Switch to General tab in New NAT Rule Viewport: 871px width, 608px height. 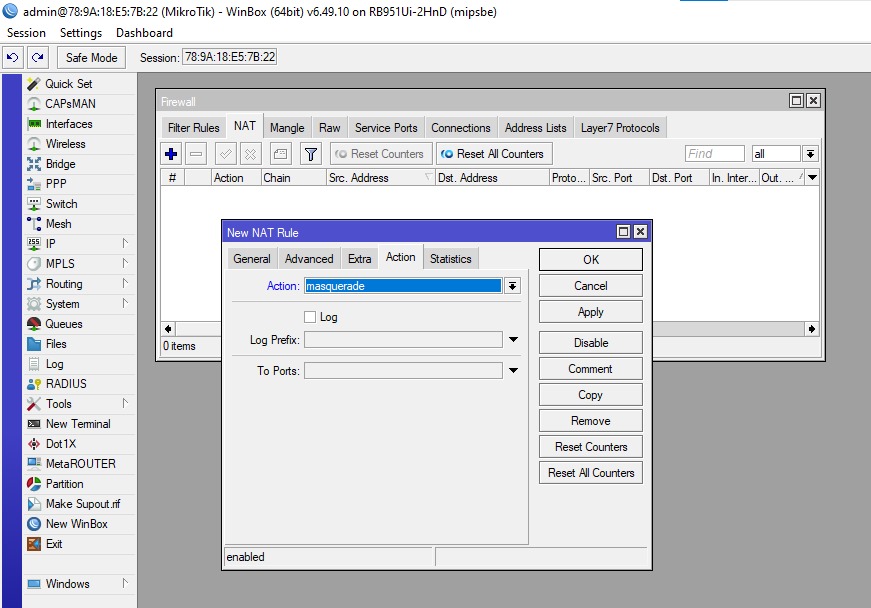click(x=252, y=259)
